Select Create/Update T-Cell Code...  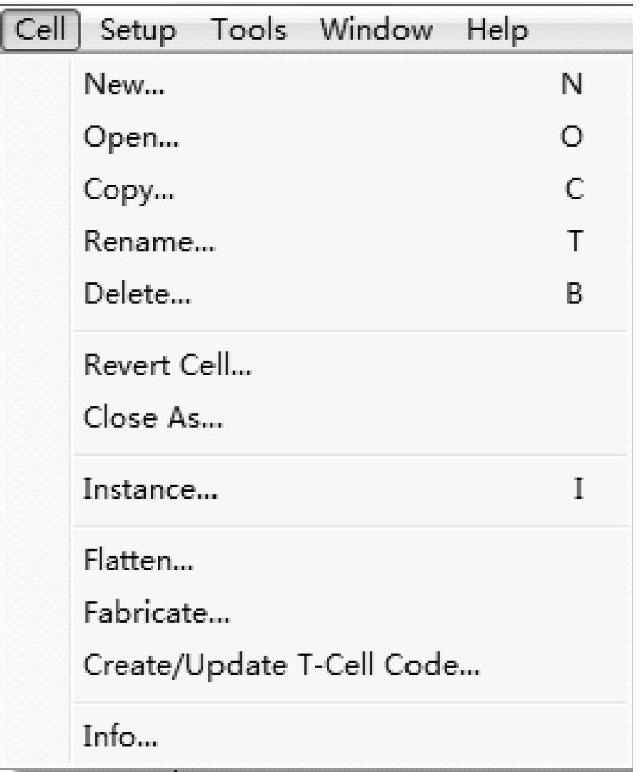280,665
